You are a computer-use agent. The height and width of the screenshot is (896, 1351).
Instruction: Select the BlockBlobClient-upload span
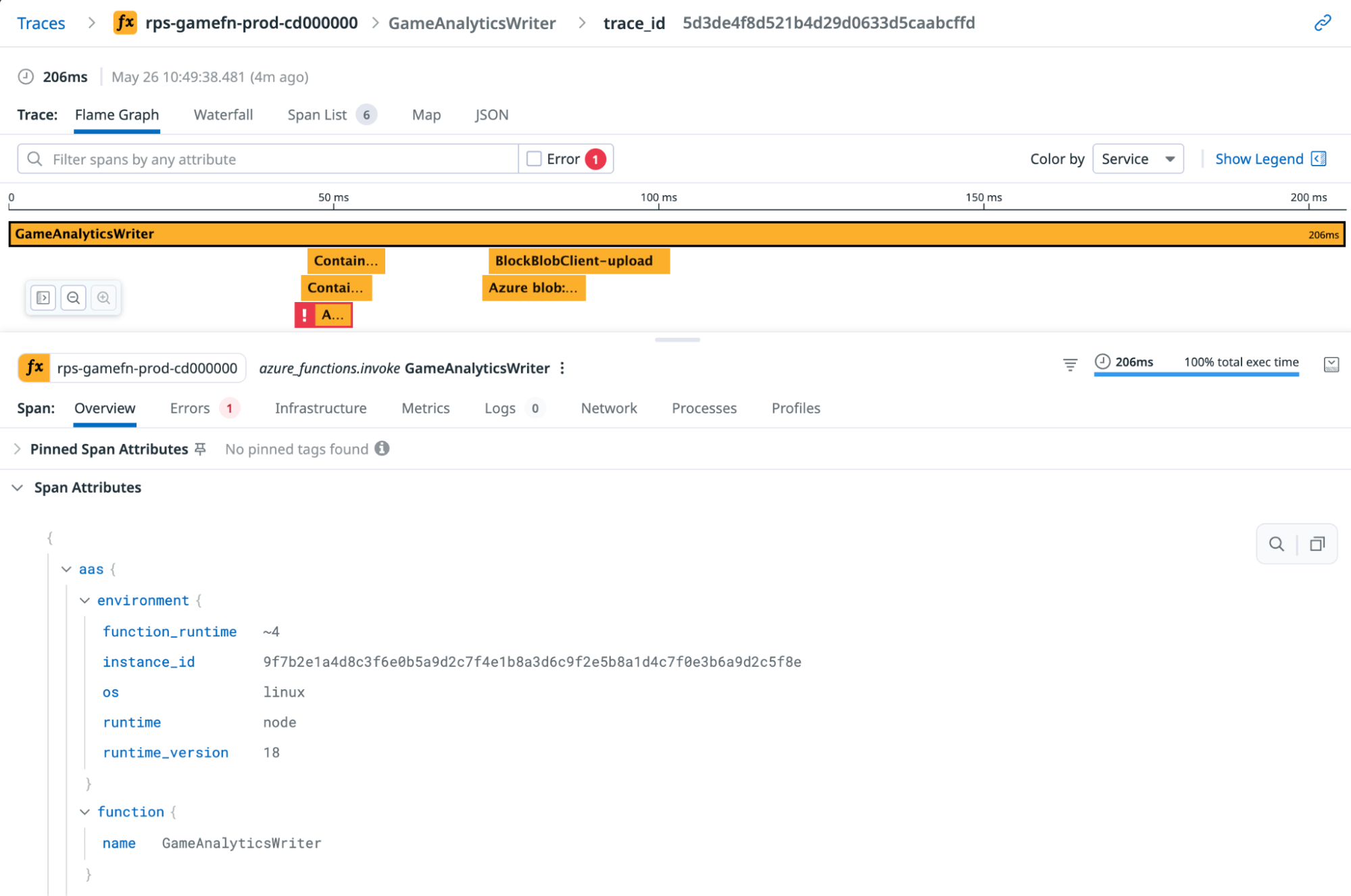579,261
